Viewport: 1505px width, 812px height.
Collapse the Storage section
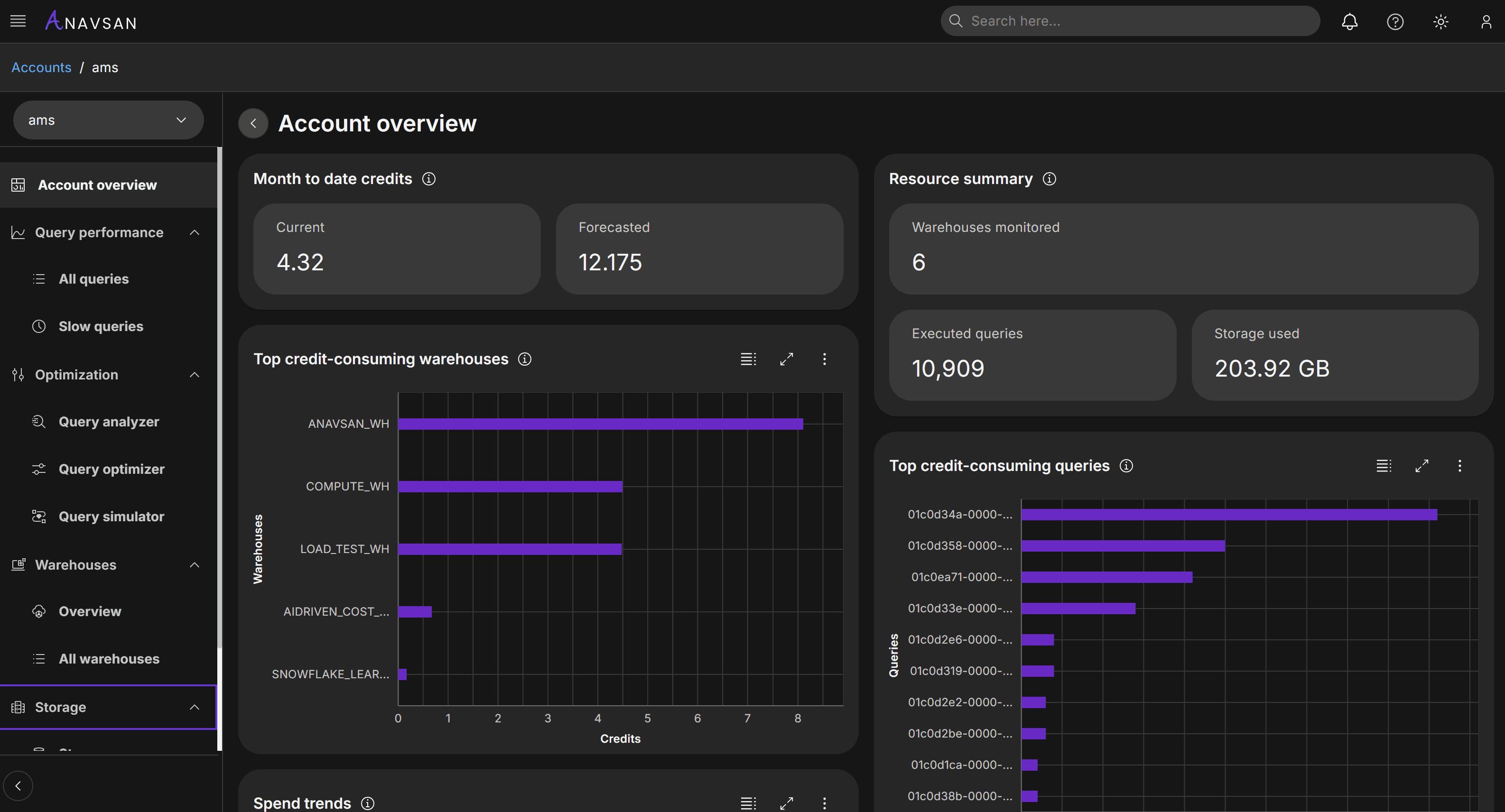pos(195,707)
